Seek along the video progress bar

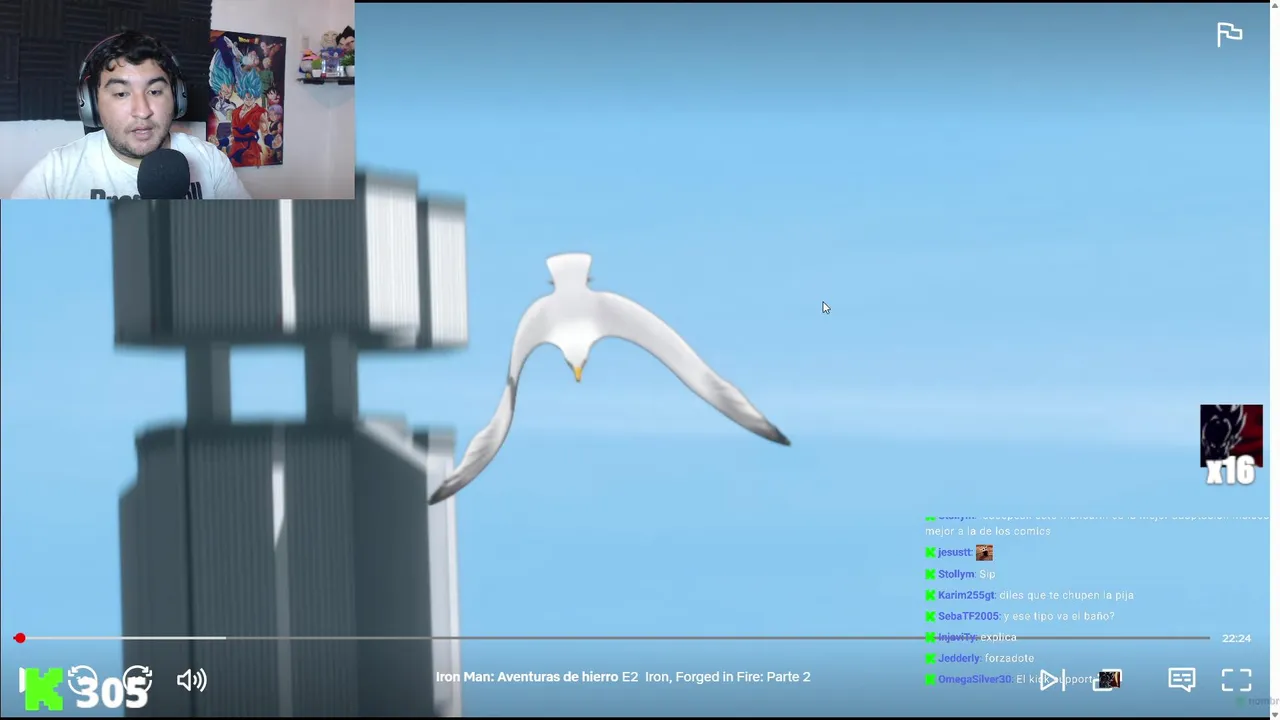(x=614, y=638)
